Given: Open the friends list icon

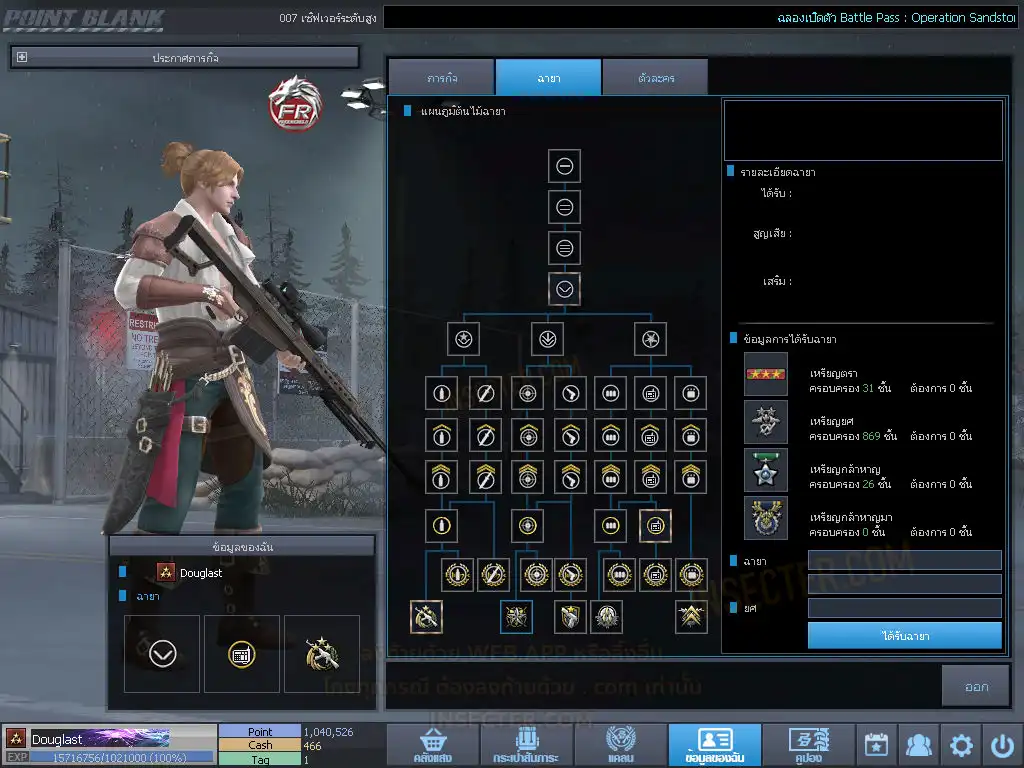Looking at the screenshot, I should point(918,745).
